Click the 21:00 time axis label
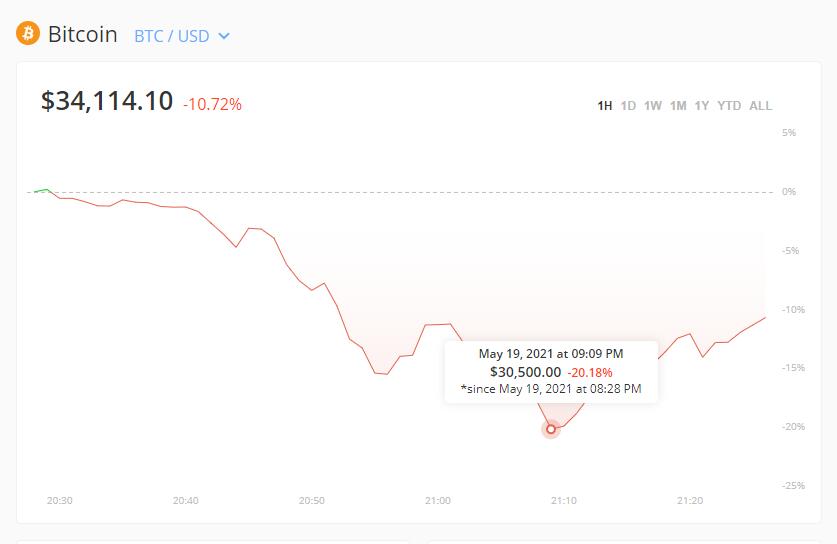The width and height of the screenshot is (837, 544). coord(437,500)
